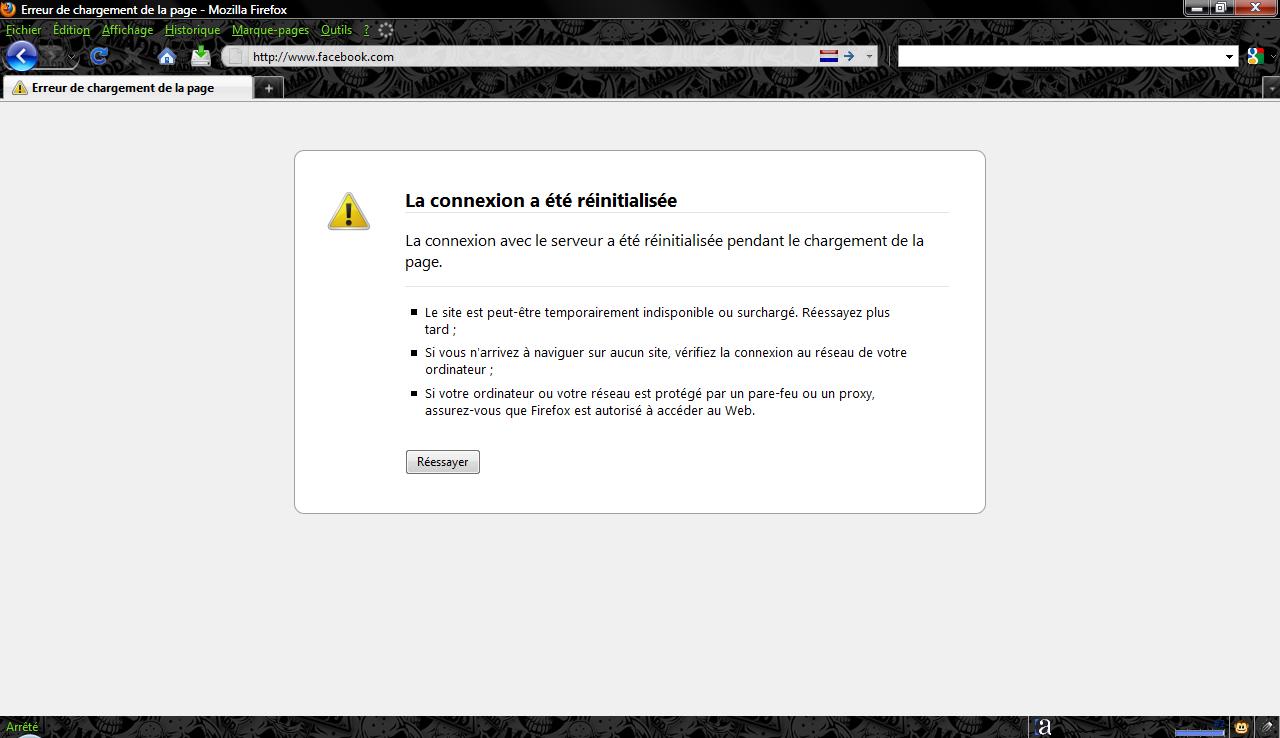This screenshot has width=1280, height=738.
Task: Click the blue Go arrow in address bar
Action: click(849, 56)
